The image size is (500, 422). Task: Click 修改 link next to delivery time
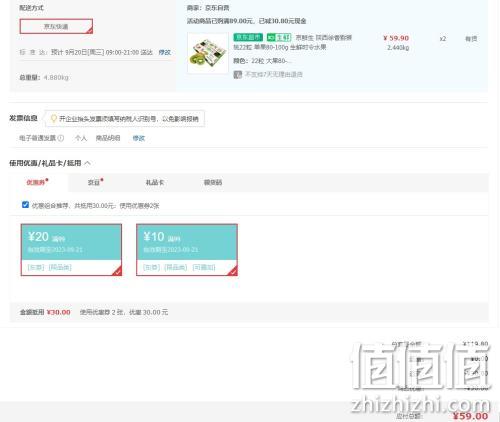pyautogui.click(x=165, y=52)
